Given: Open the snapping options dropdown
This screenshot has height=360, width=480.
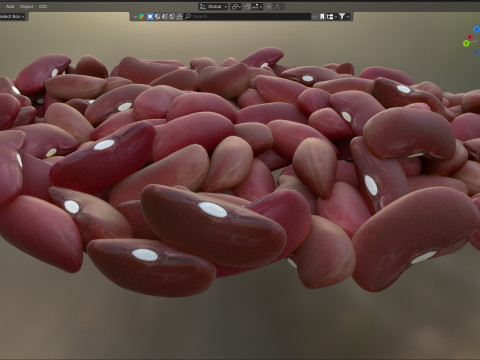Looking at the screenshot, I should click(257, 7).
